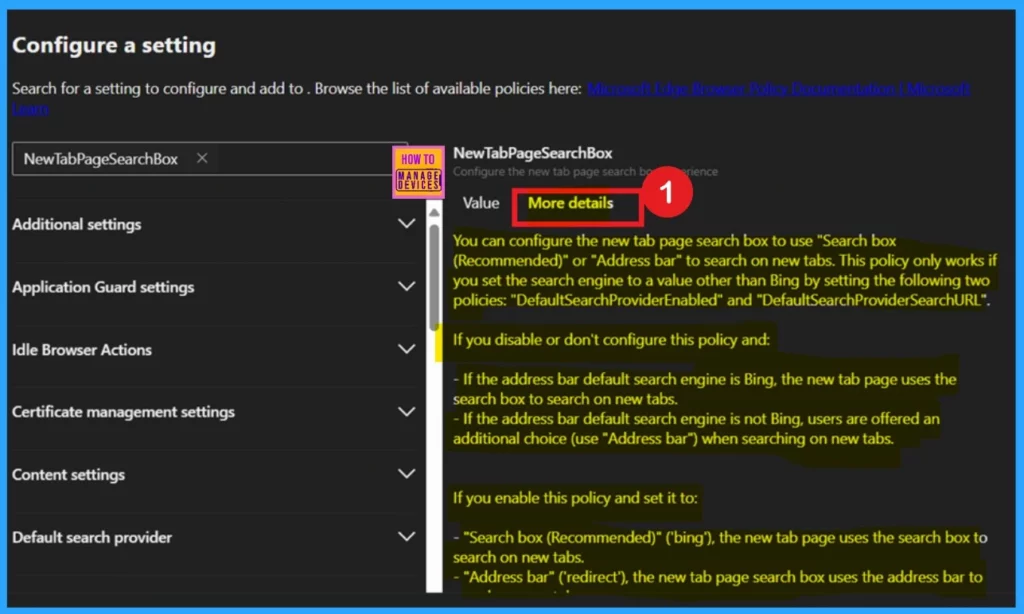Click the 'Configure a setting' heading

coord(114,45)
